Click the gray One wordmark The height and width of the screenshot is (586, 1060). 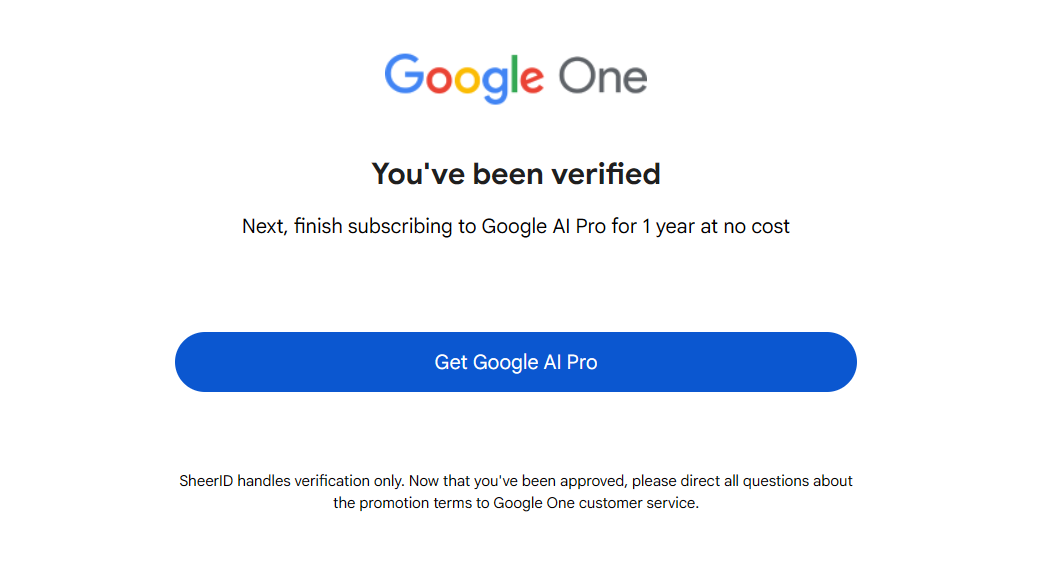602,76
